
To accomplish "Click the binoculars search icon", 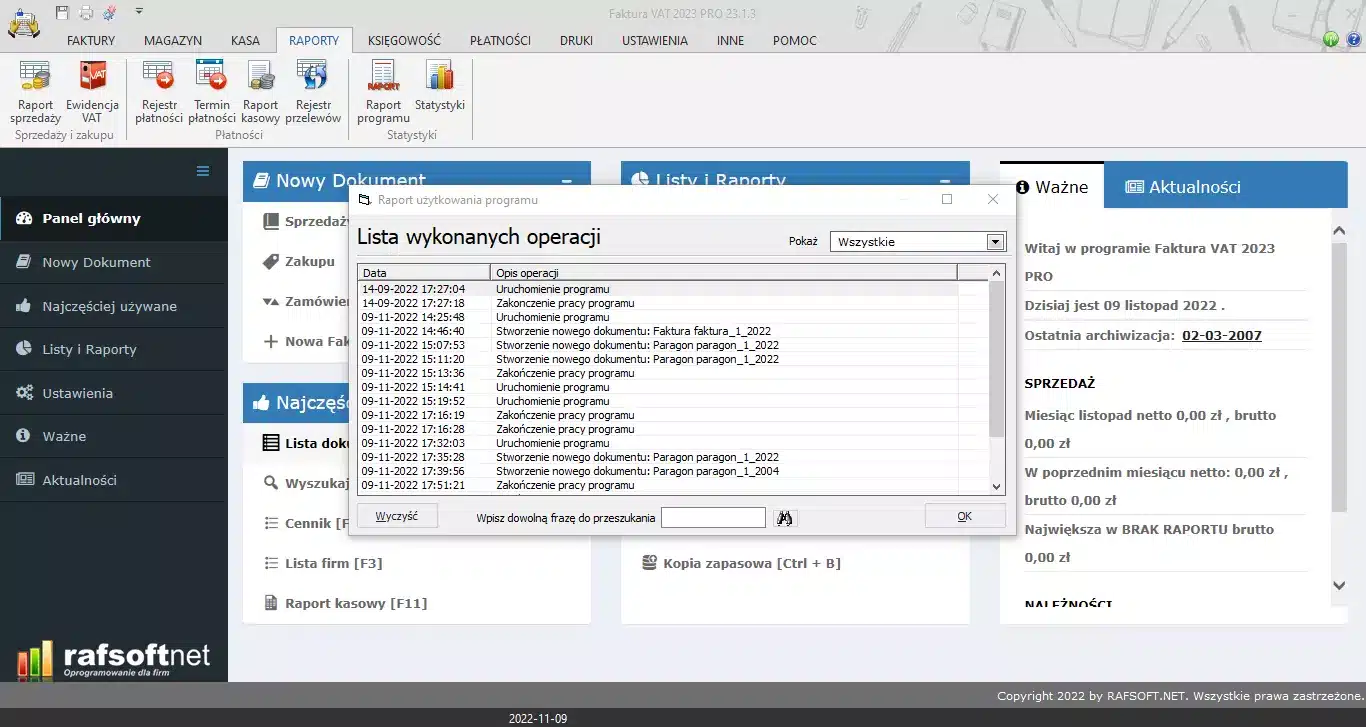I will 785,517.
